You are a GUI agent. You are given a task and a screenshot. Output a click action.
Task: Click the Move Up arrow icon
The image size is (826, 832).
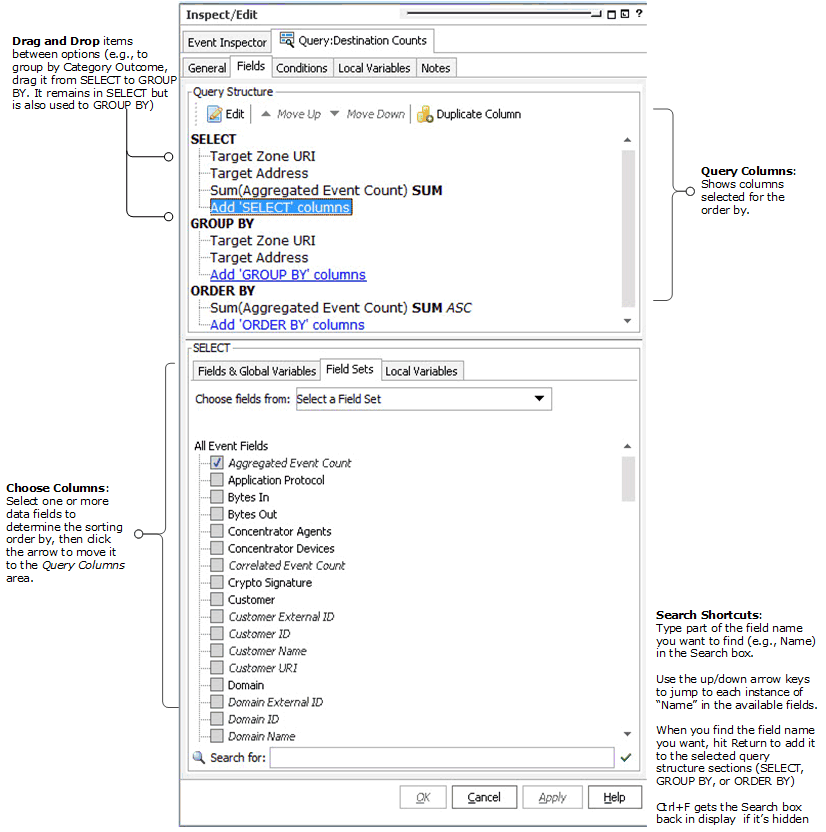tap(266, 114)
